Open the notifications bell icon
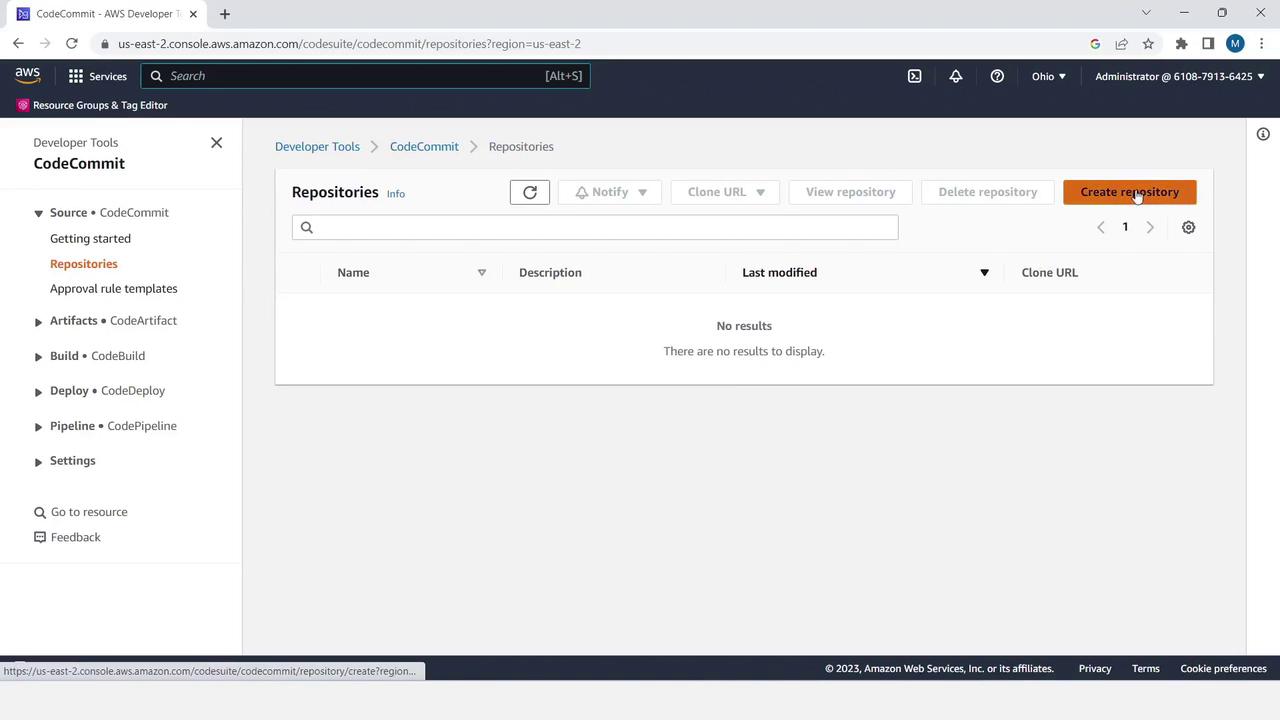This screenshot has width=1280, height=720. (x=956, y=76)
